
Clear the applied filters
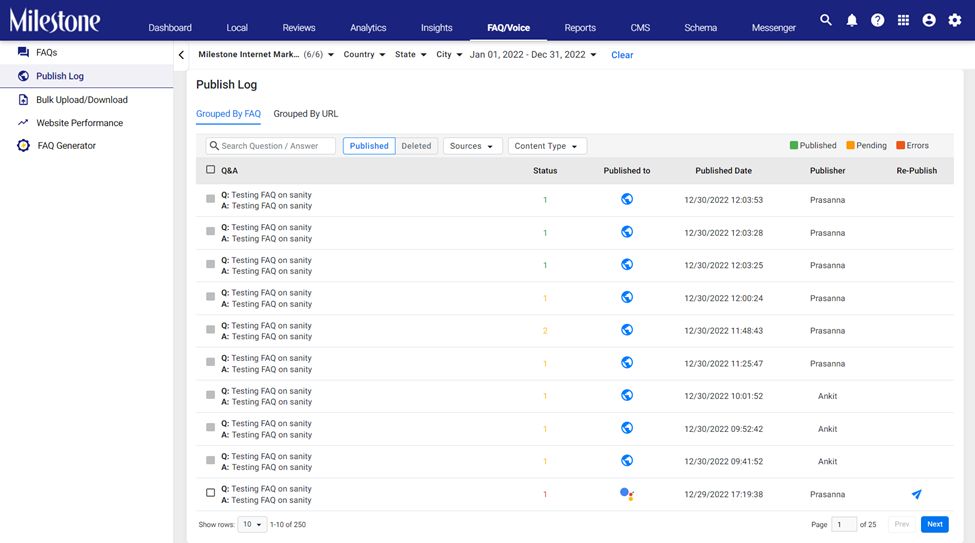pyautogui.click(x=622, y=55)
